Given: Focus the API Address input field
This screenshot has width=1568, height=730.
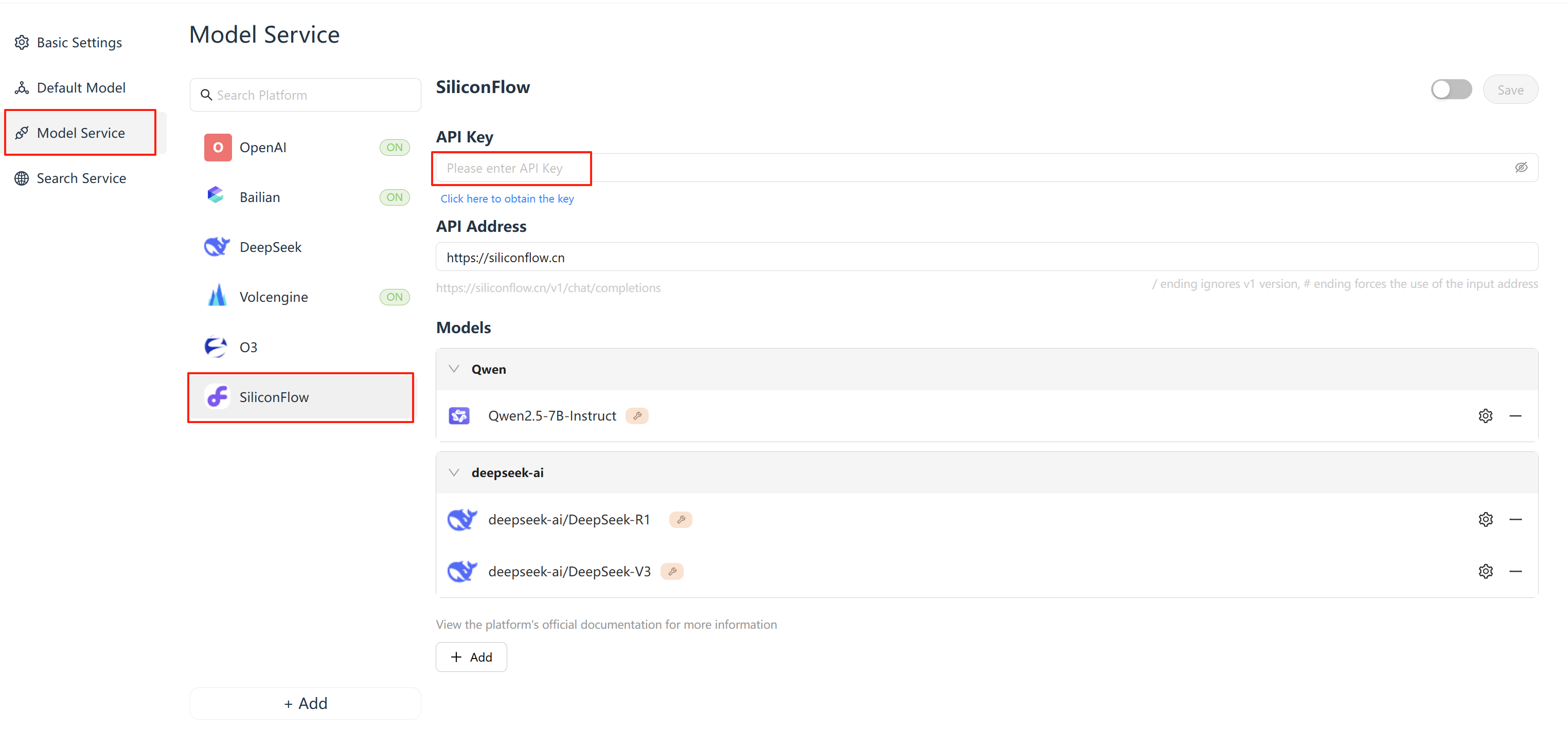Looking at the screenshot, I should coord(987,258).
